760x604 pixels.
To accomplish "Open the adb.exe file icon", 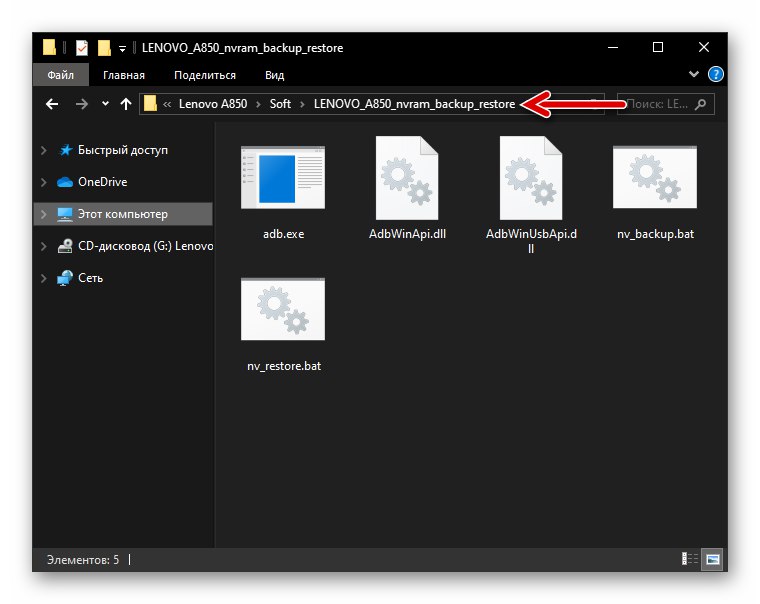I will pos(283,177).
